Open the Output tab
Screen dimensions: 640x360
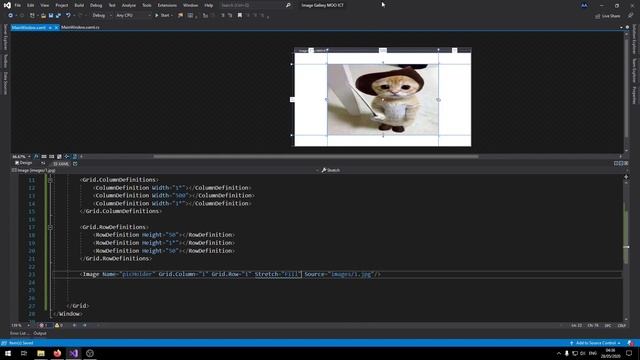click(40, 333)
